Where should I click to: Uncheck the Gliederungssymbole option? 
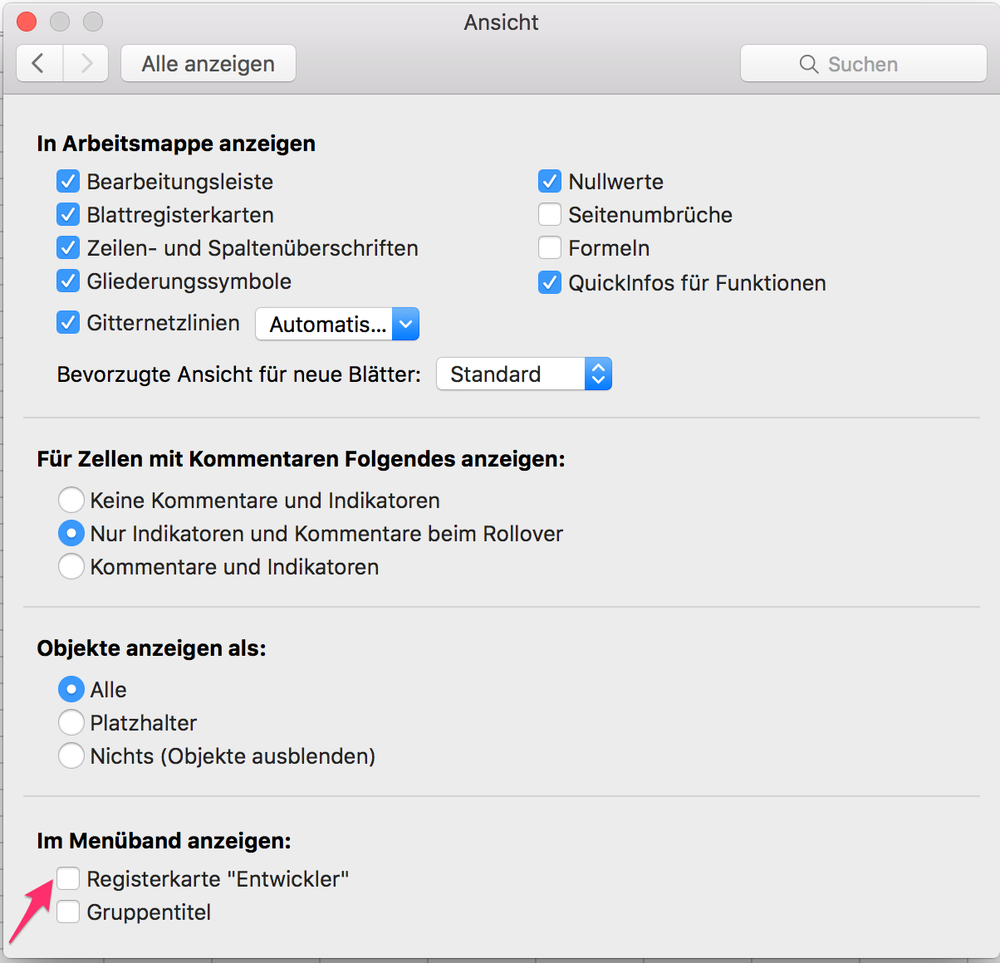coord(68,281)
